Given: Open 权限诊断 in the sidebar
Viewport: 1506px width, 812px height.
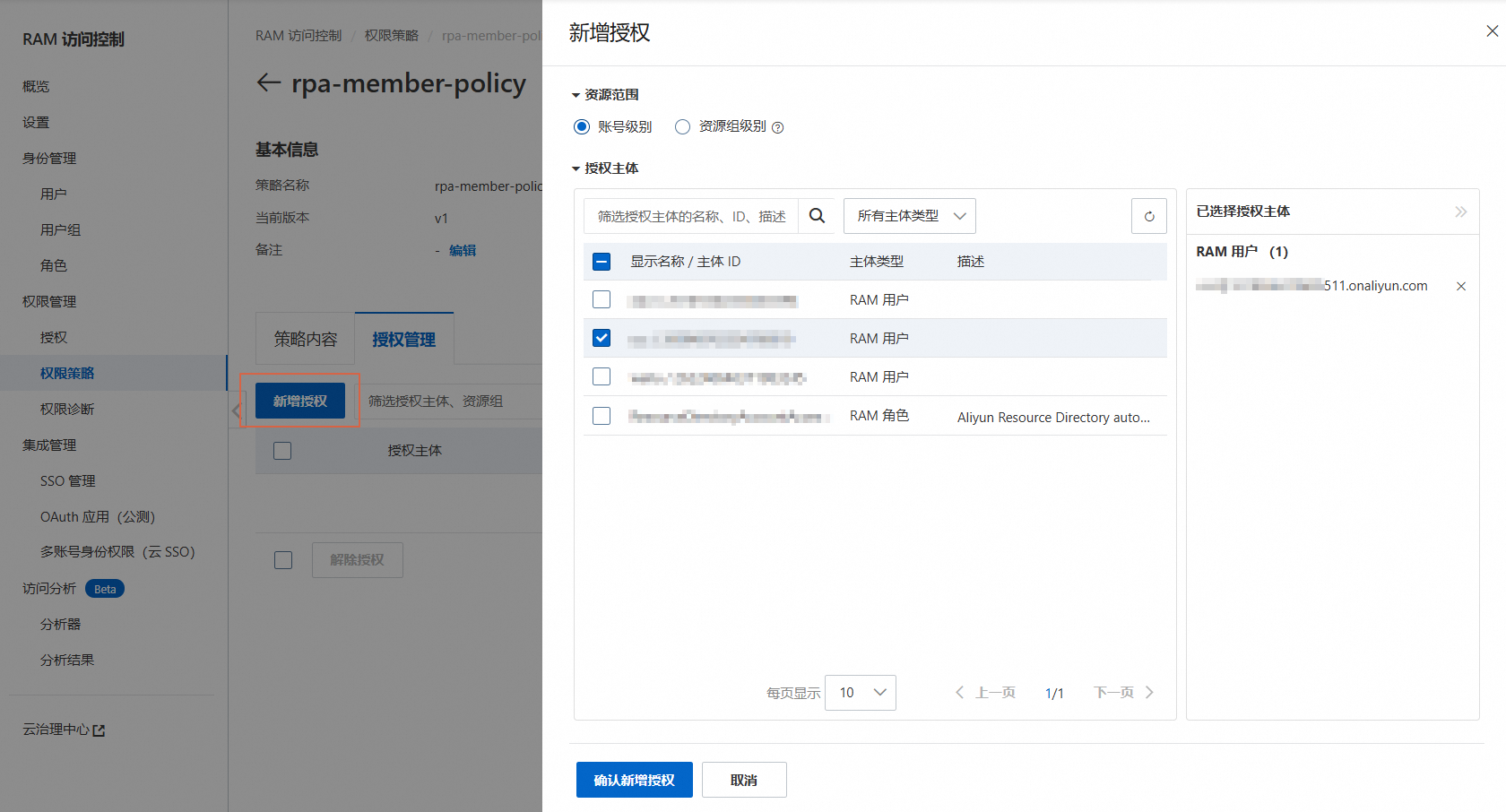Looking at the screenshot, I should pos(67,409).
